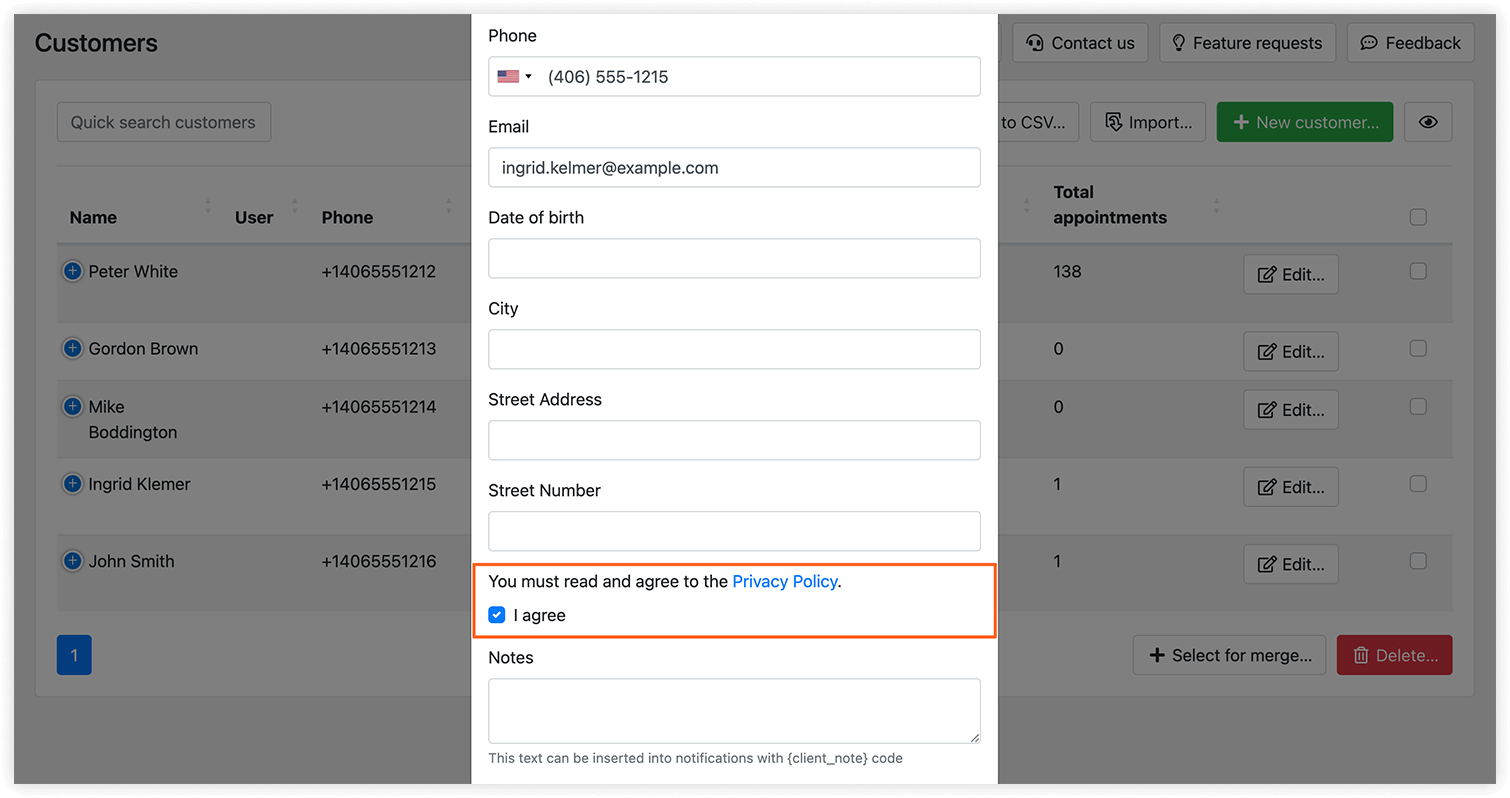The height and width of the screenshot is (798, 1510).
Task: Expand Gordon Brown row plus icon
Action: pos(72,348)
